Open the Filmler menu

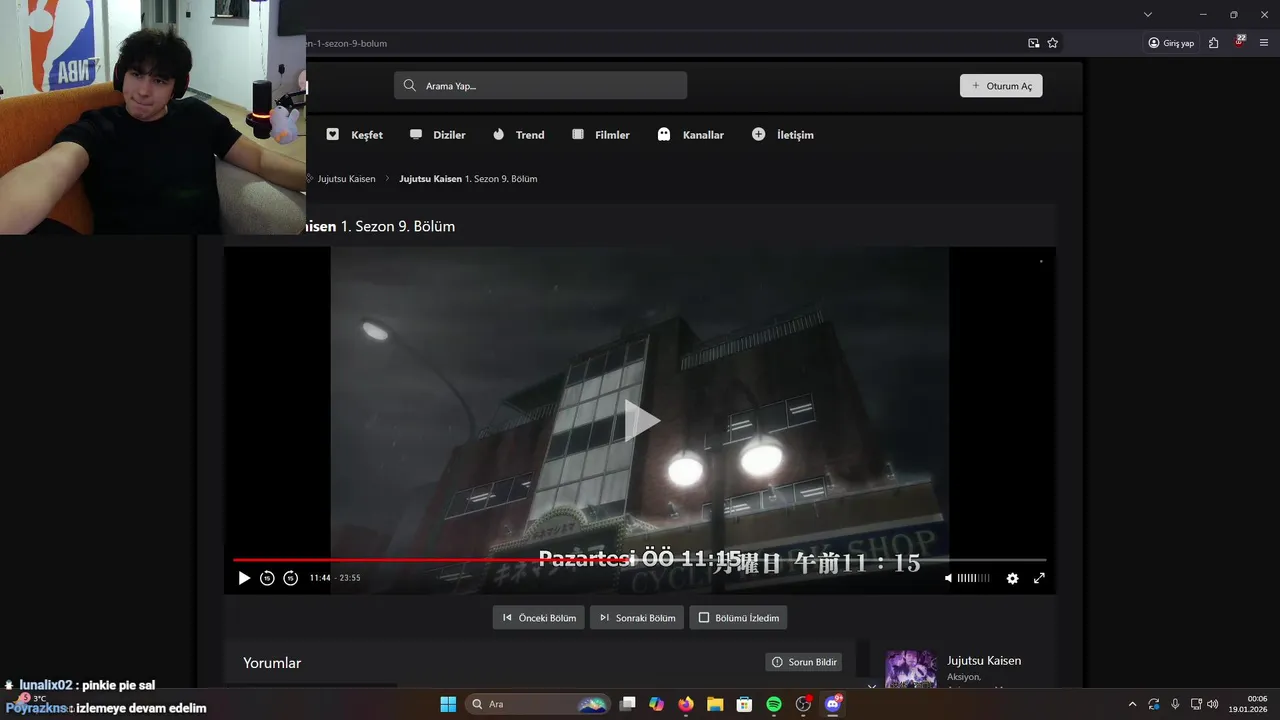(600, 135)
